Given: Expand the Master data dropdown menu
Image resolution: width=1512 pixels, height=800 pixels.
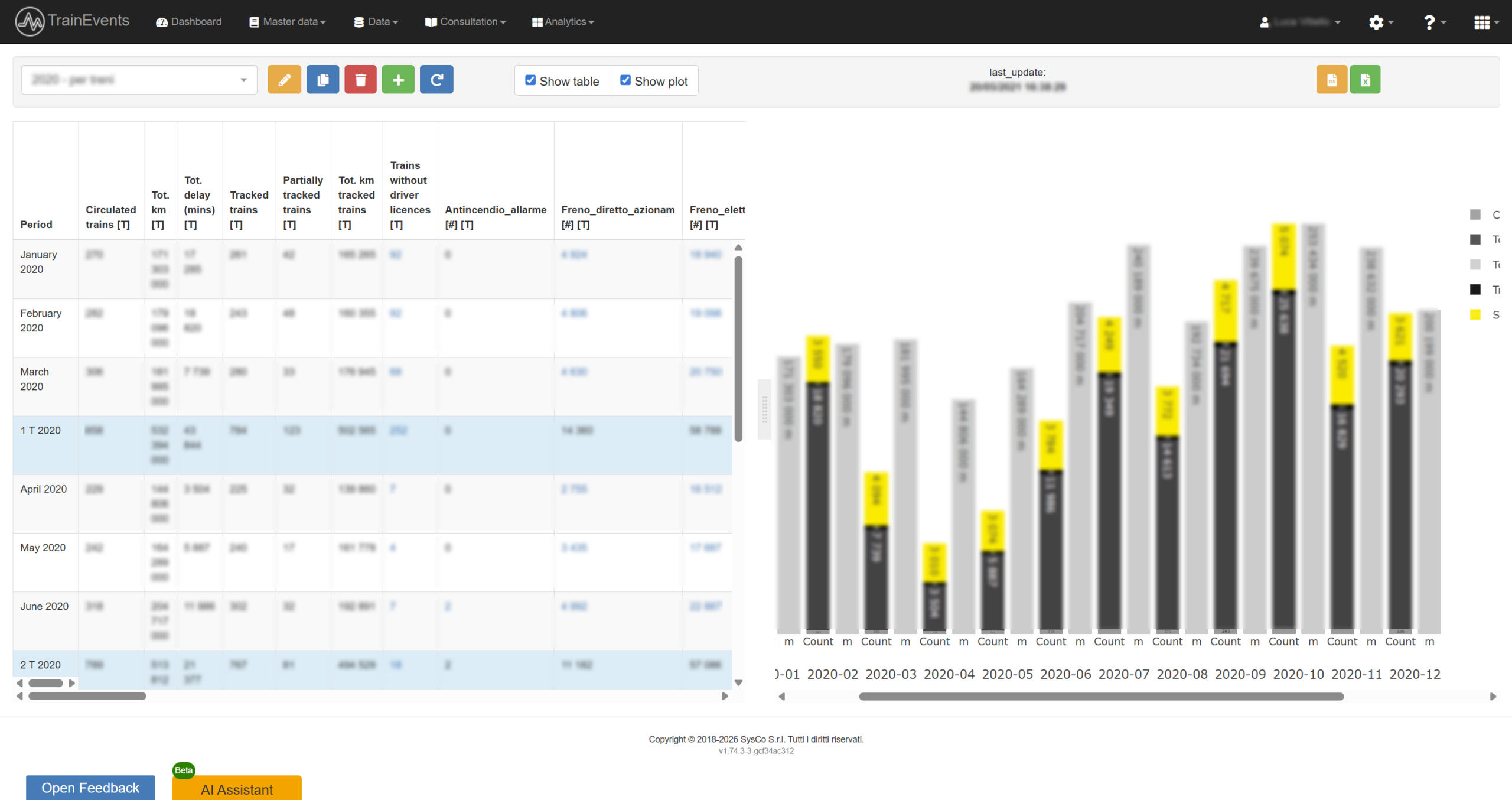Looking at the screenshot, I should click(288, 22).
